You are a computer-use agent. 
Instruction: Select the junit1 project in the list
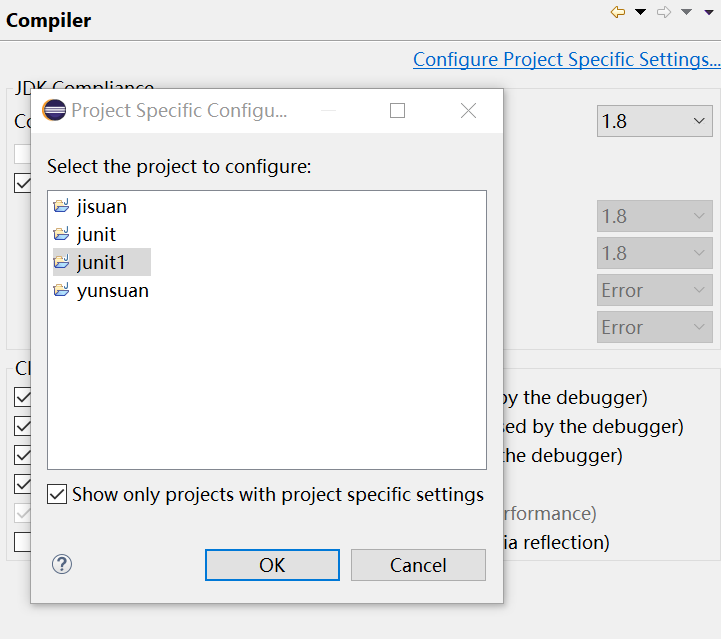tap(102, 263)
